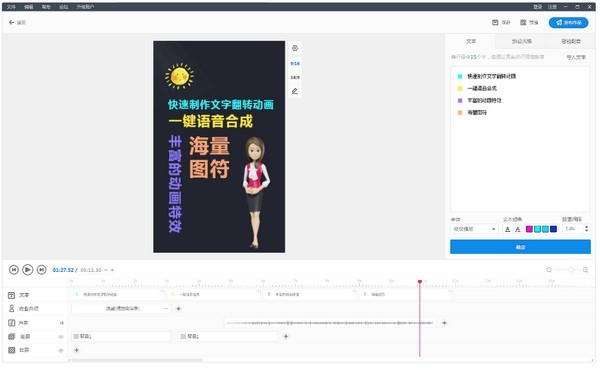Click the wide blue confirm button
600x370 pixels.
pos(520,247)
